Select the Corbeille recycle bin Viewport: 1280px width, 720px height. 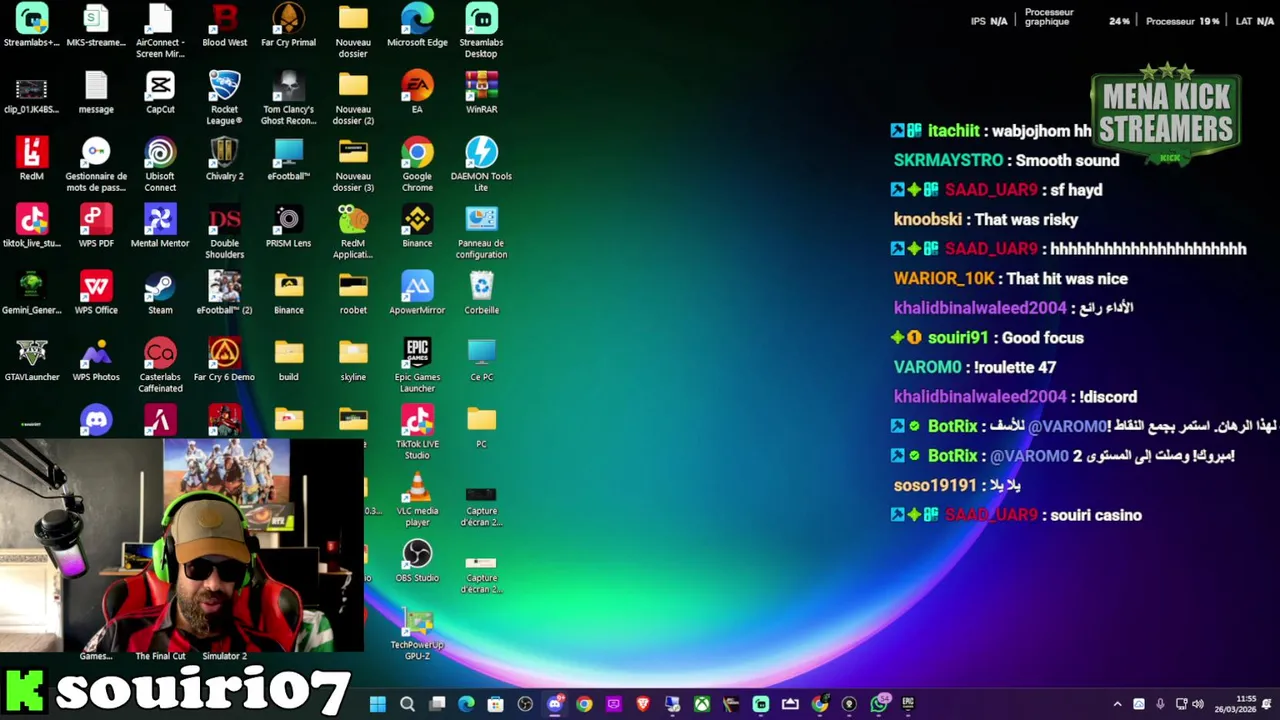pos(481,294)
